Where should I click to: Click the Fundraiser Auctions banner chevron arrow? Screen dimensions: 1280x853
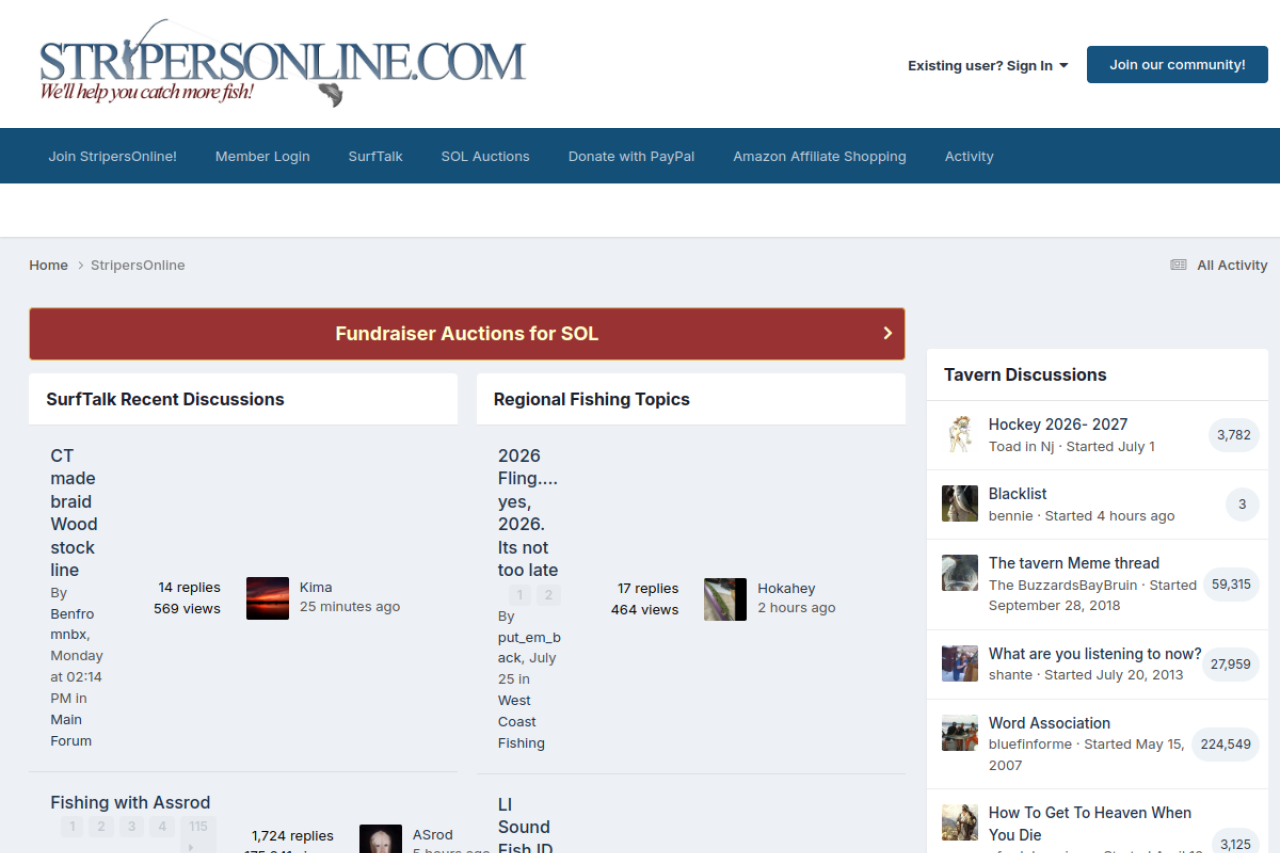pyautogui.click(x=887, y=333)
